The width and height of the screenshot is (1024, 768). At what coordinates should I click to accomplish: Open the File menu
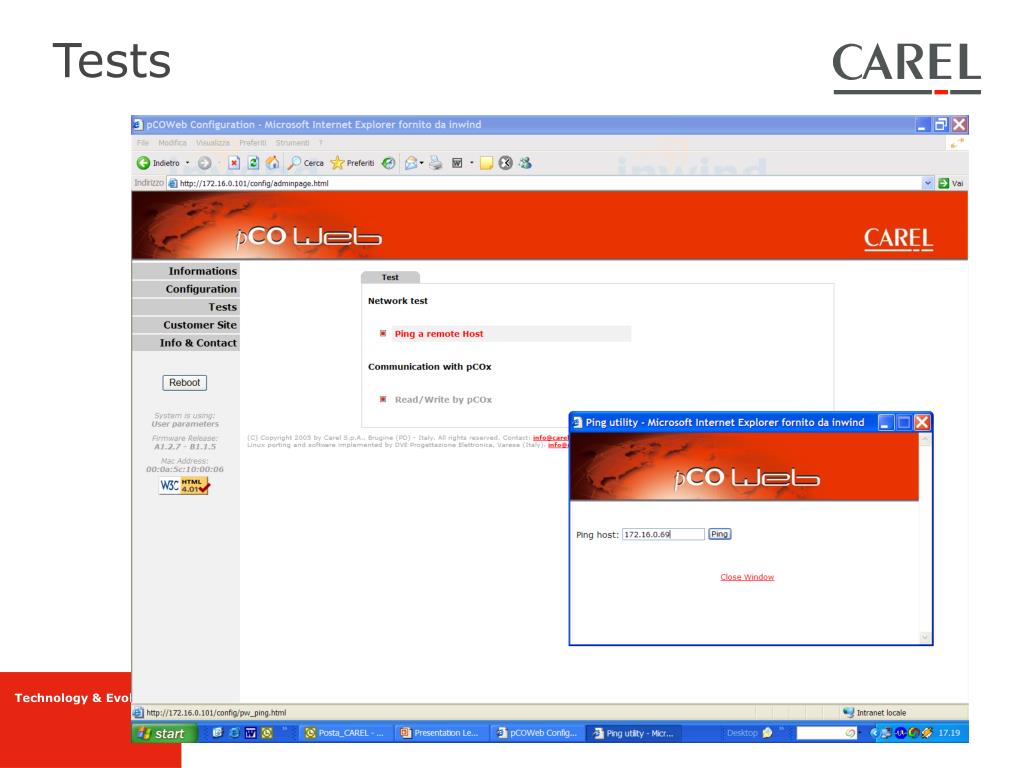(x=143, y=143)
